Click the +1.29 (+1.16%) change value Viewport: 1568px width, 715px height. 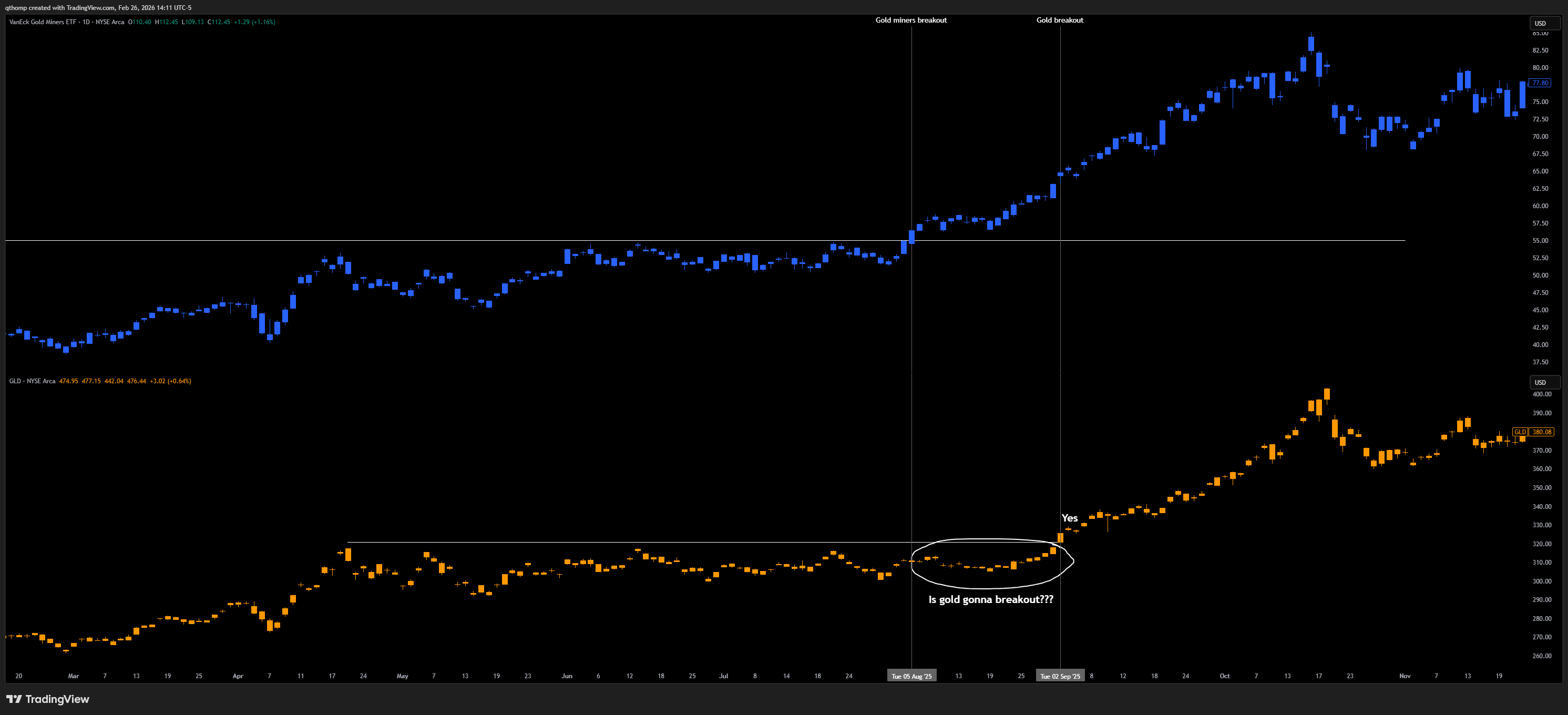254,22
